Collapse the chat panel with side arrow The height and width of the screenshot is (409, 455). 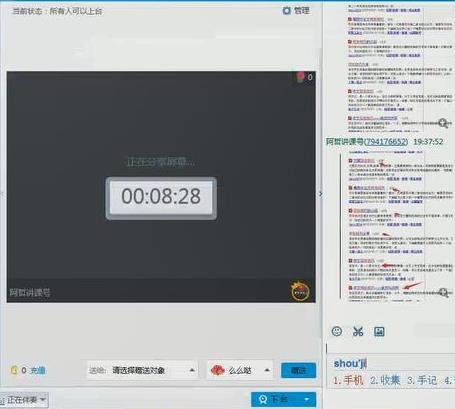(x=321, y=194)
